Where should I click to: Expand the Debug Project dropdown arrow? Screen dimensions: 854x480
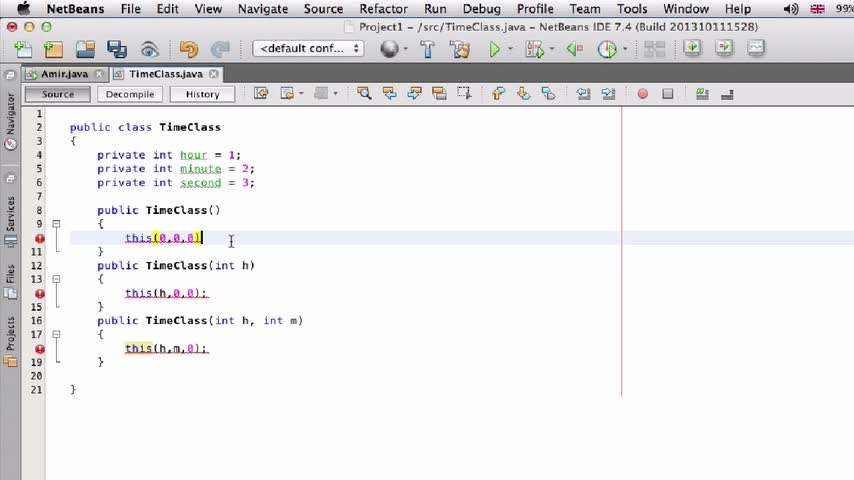552,49
